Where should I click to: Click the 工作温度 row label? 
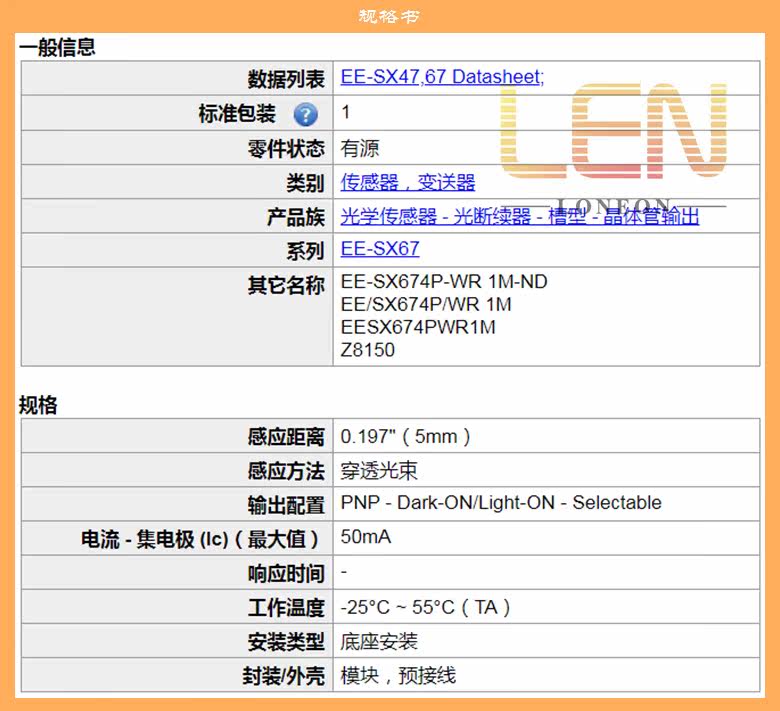[286, 608]
